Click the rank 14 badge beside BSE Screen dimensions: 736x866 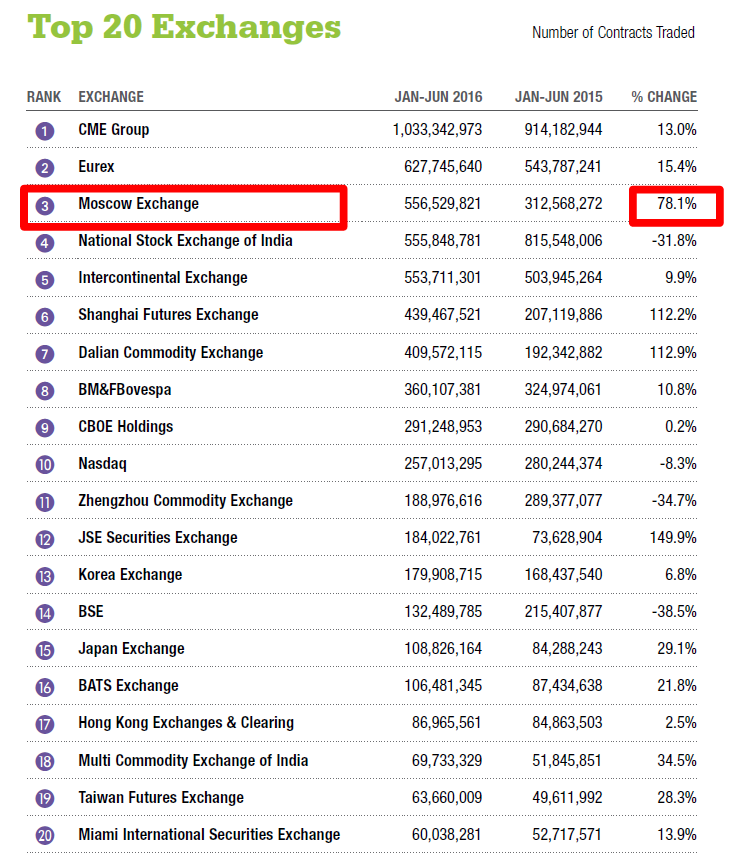[x=44, y=613]
